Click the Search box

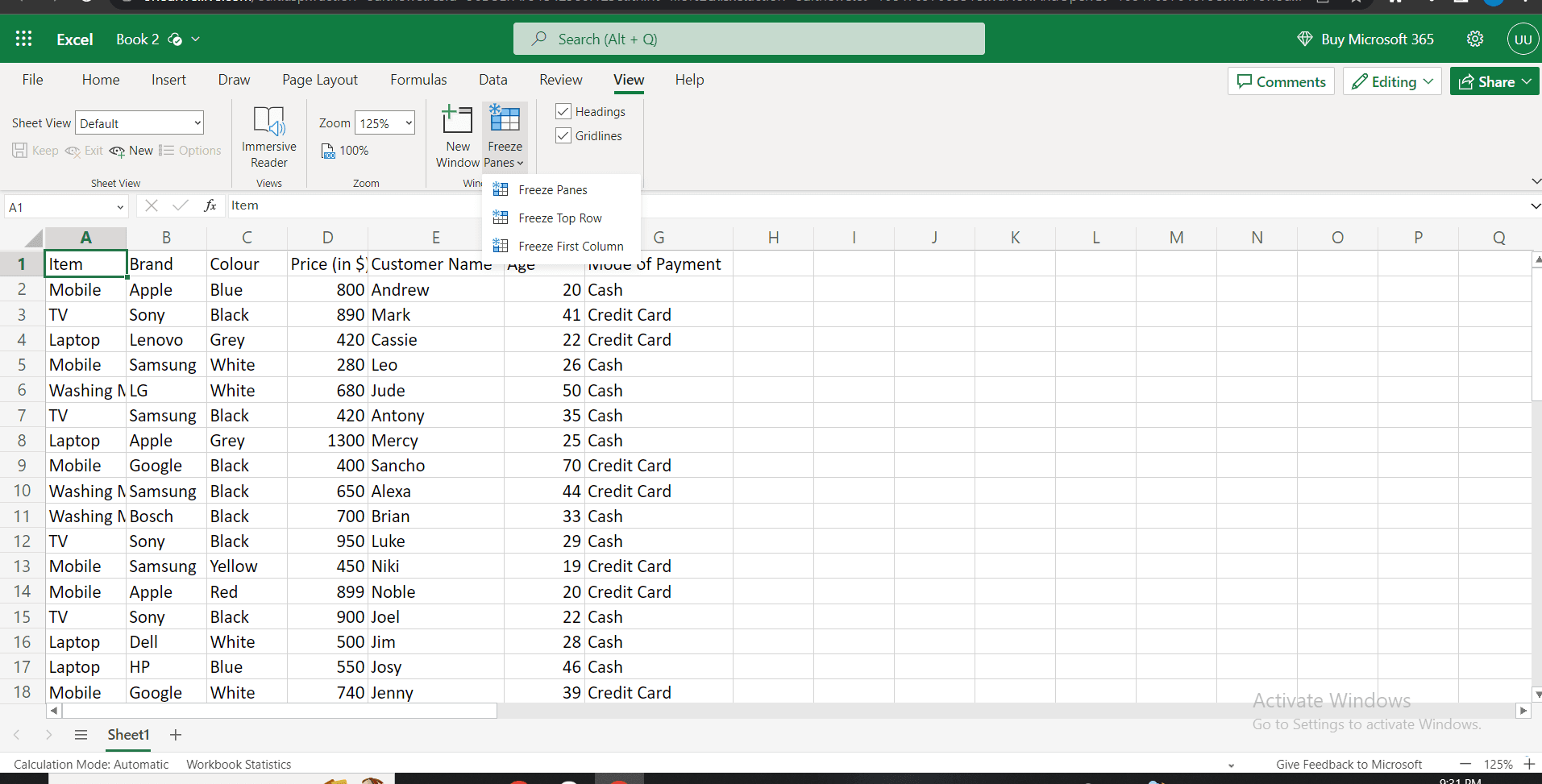point(749,39)
